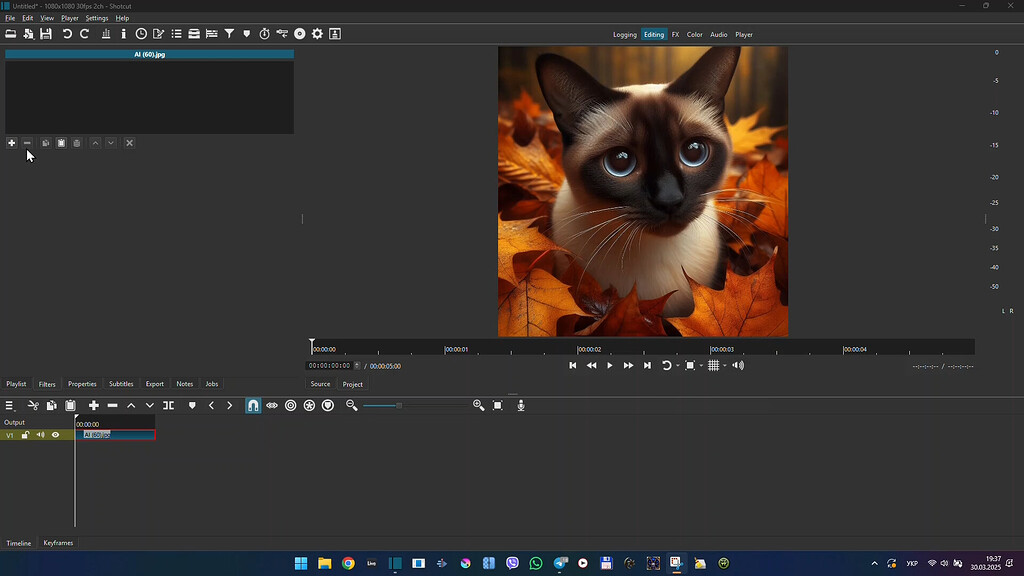The height and width of the screenshot is (576, 1024).
Task: Open the Export disc icon
Action: [300, 34]
